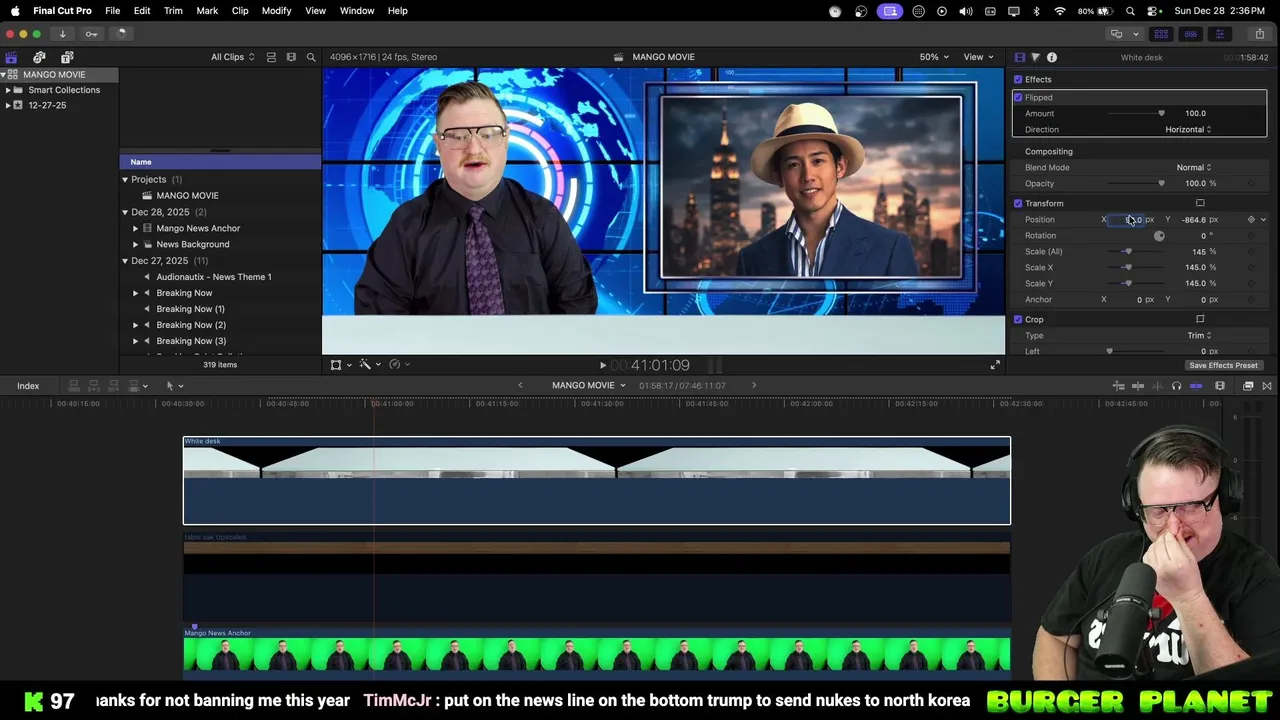This screenshot has height=720, width=1280.
Task: Open Photos and Audio sidebar icon
Action: tap(39, 57)
